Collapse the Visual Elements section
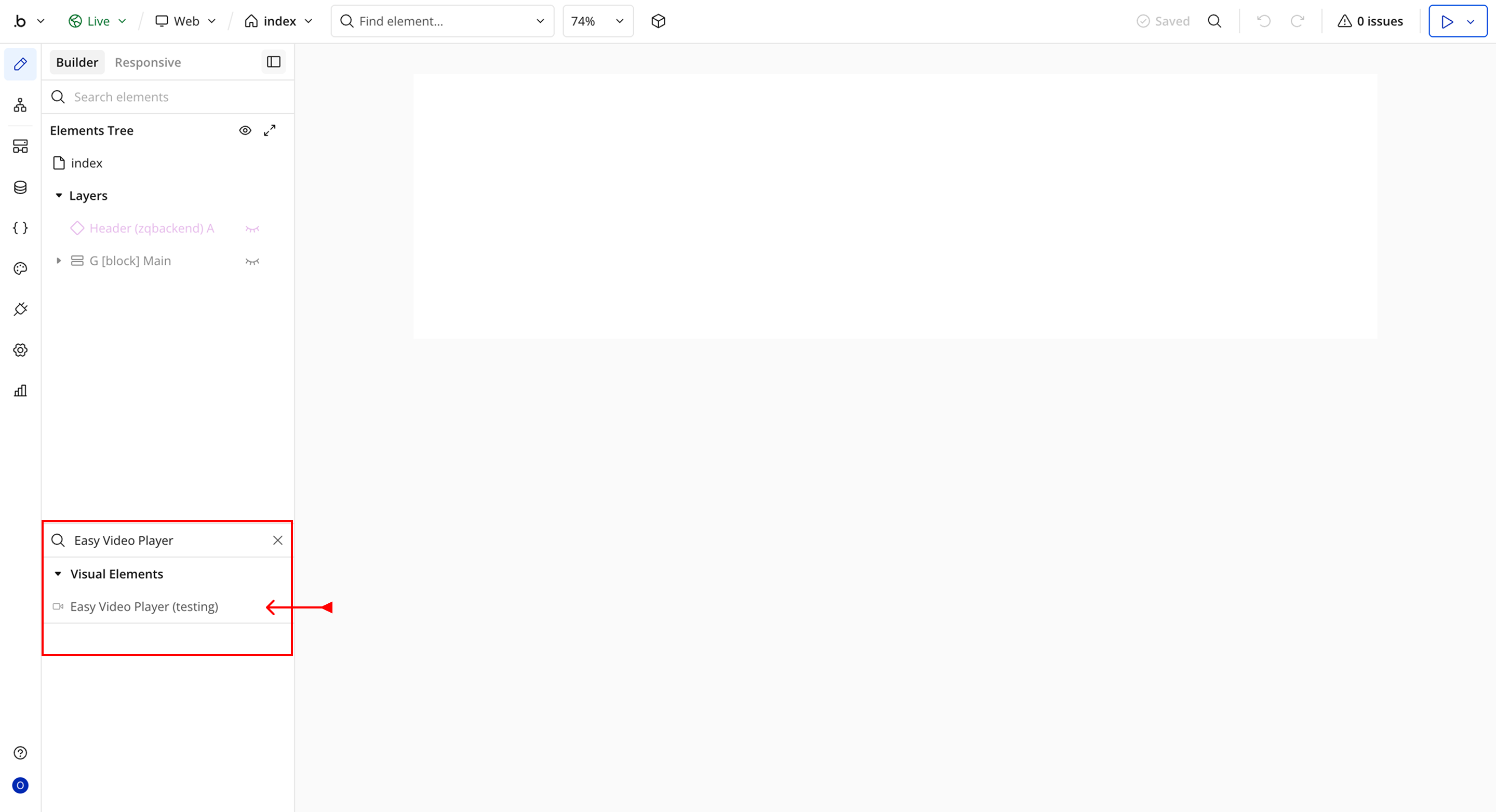This screenshot has width=1496, height=812. coord(58,574)
